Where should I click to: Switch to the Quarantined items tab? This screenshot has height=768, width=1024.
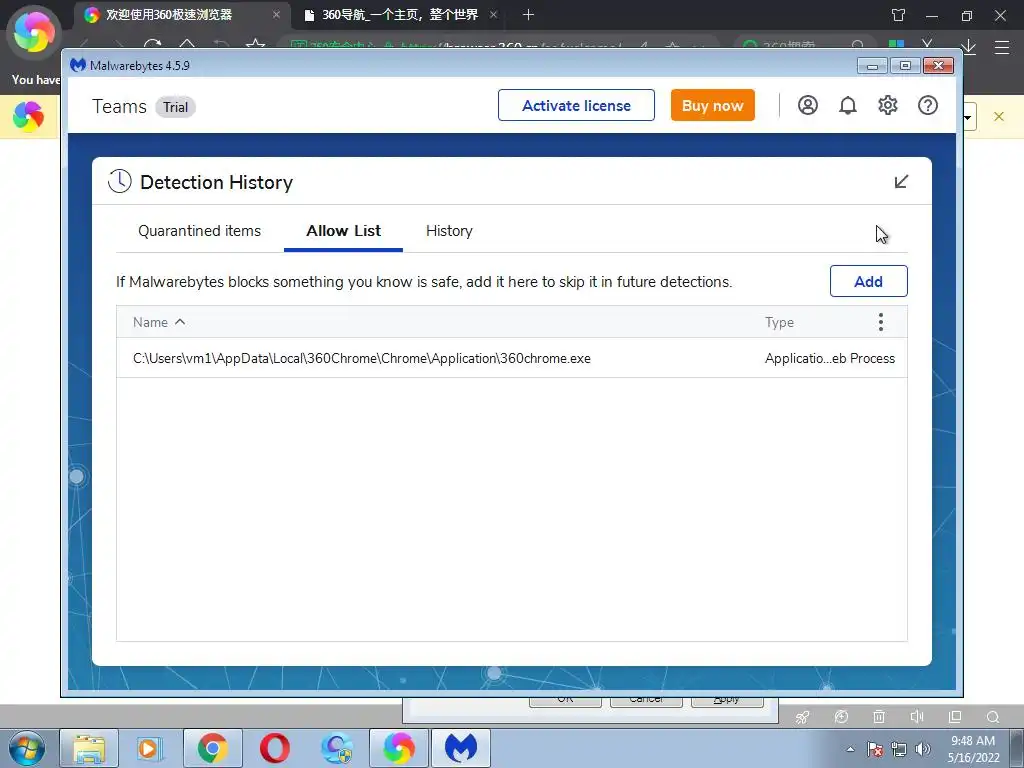[x=199, y=231]
